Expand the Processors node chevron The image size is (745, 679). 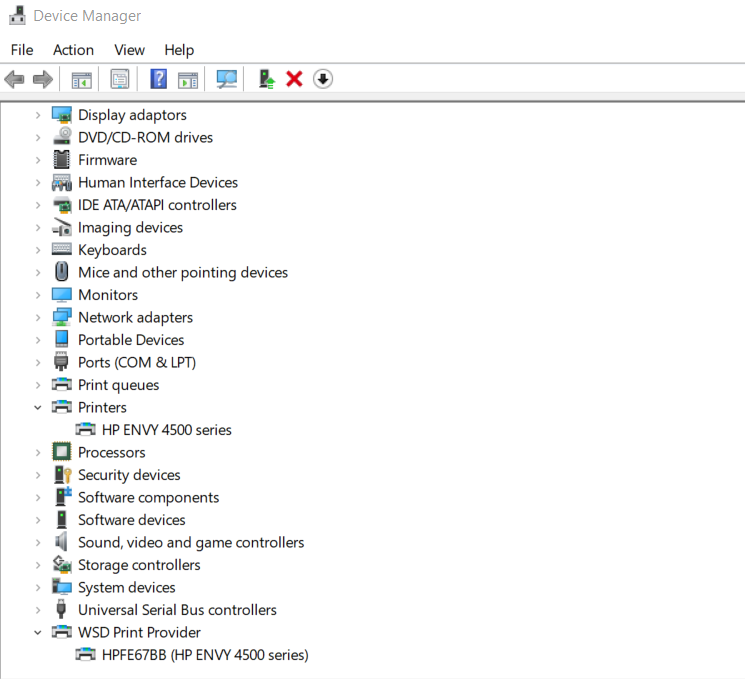pos(38,452)
